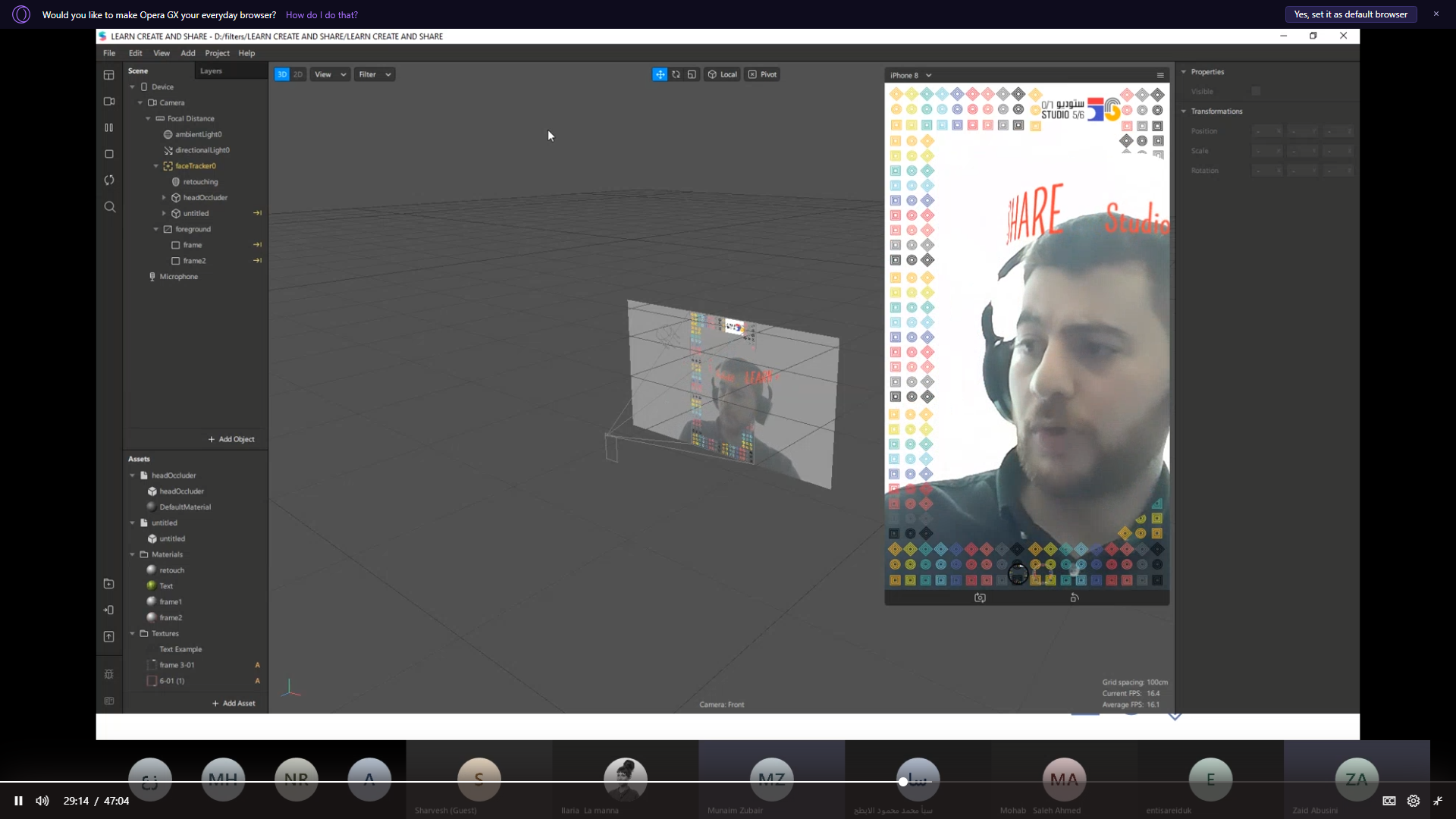The image size is (1456, 819).
Task: Select the Text material asset
Action: [166, 585]
